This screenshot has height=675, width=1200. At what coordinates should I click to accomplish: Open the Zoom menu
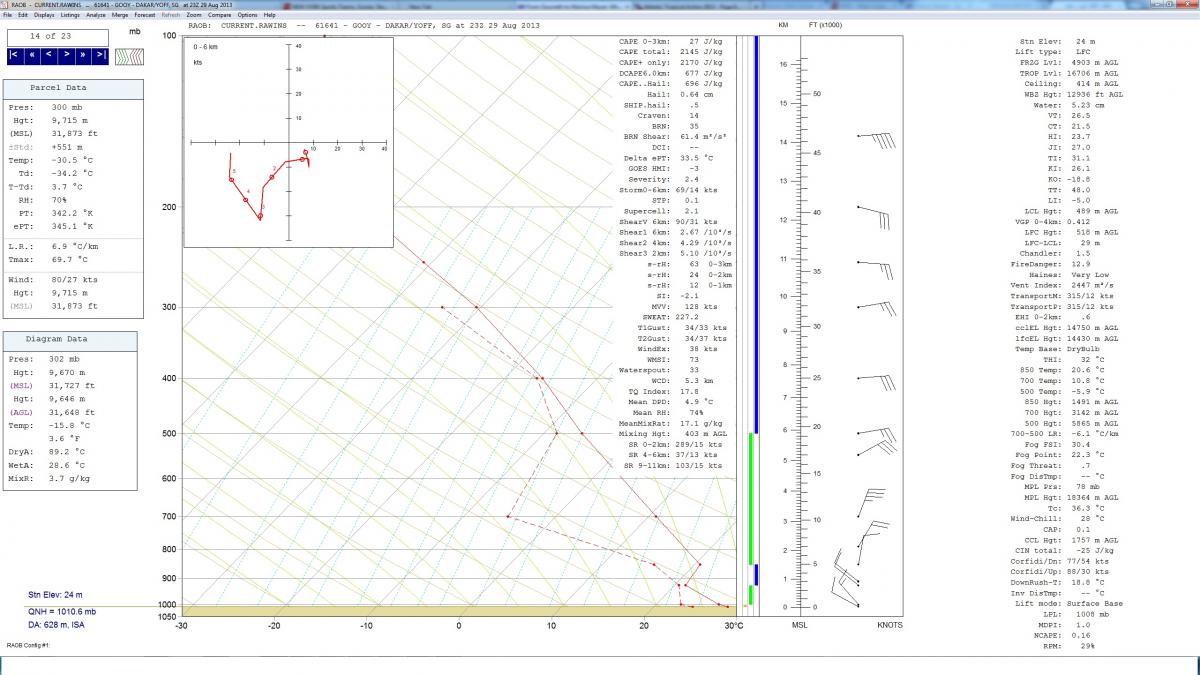tap(193, 15)
